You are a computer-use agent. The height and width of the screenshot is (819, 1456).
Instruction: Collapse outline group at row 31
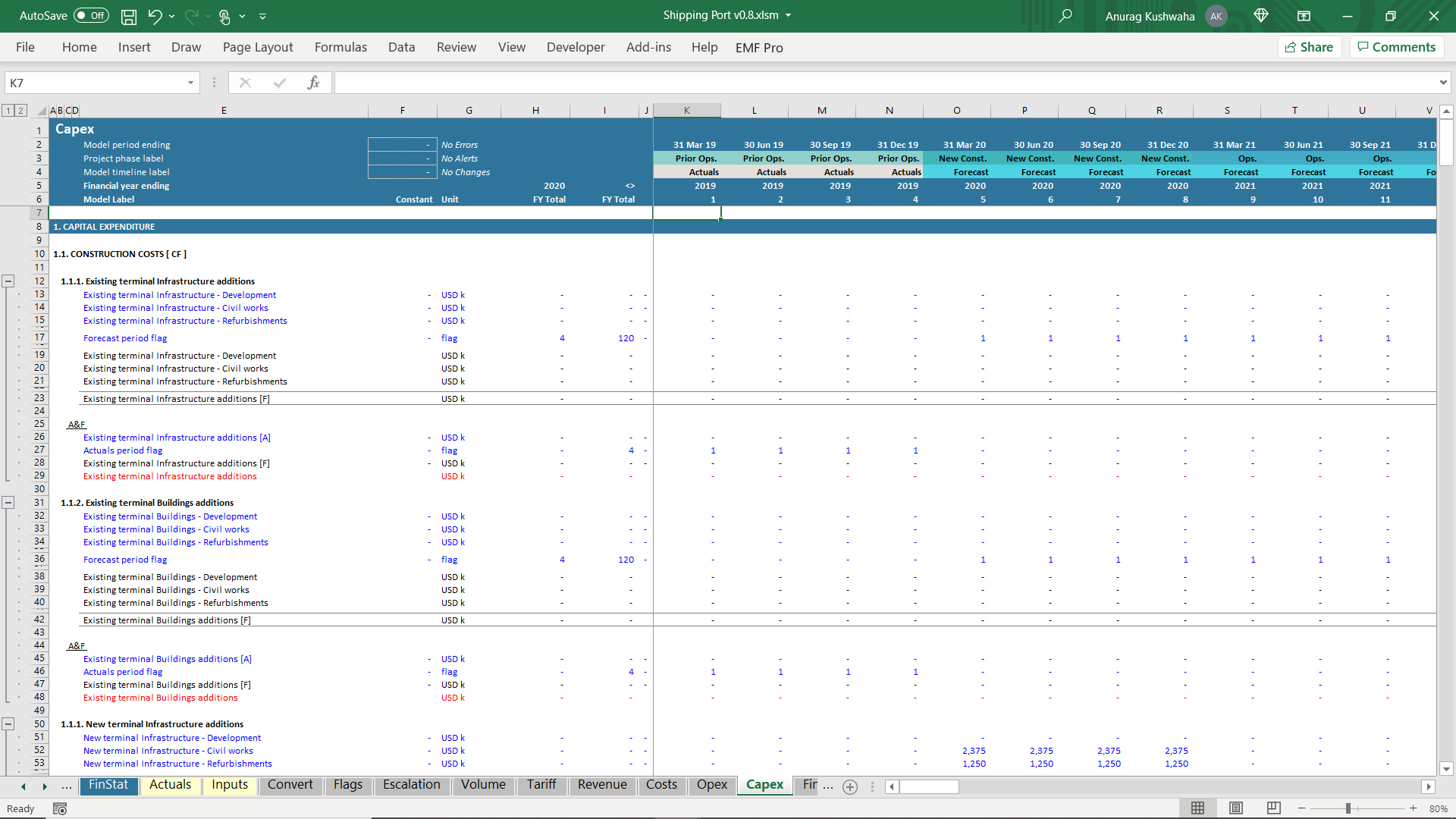8,503
